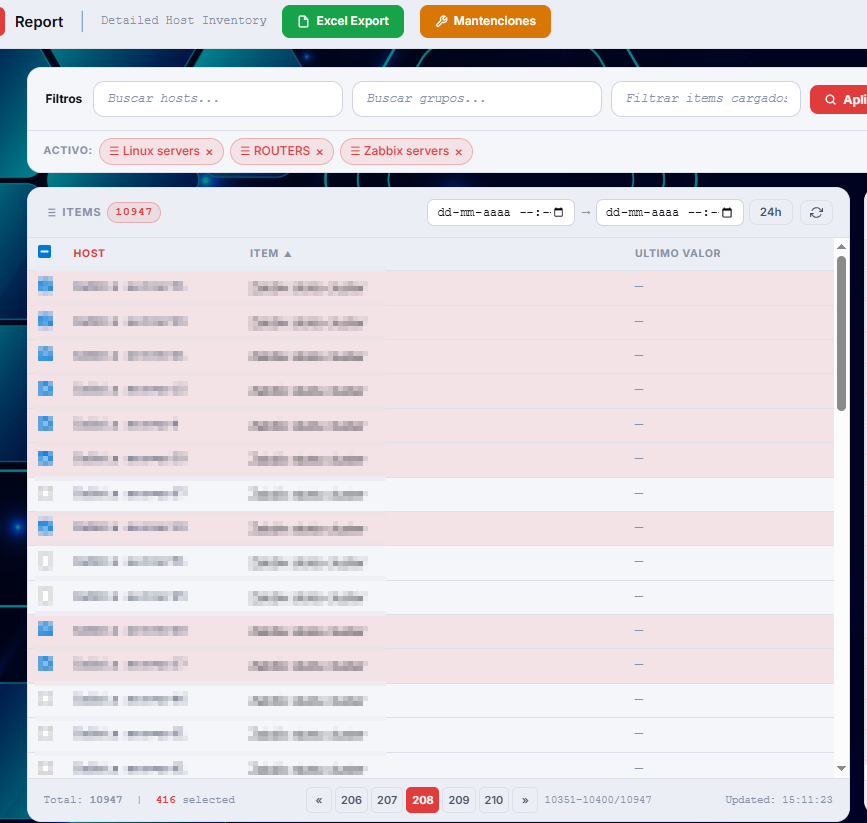
Task: Focus the start date-time field
Action: pyautogui.click(x=500, y=212)
